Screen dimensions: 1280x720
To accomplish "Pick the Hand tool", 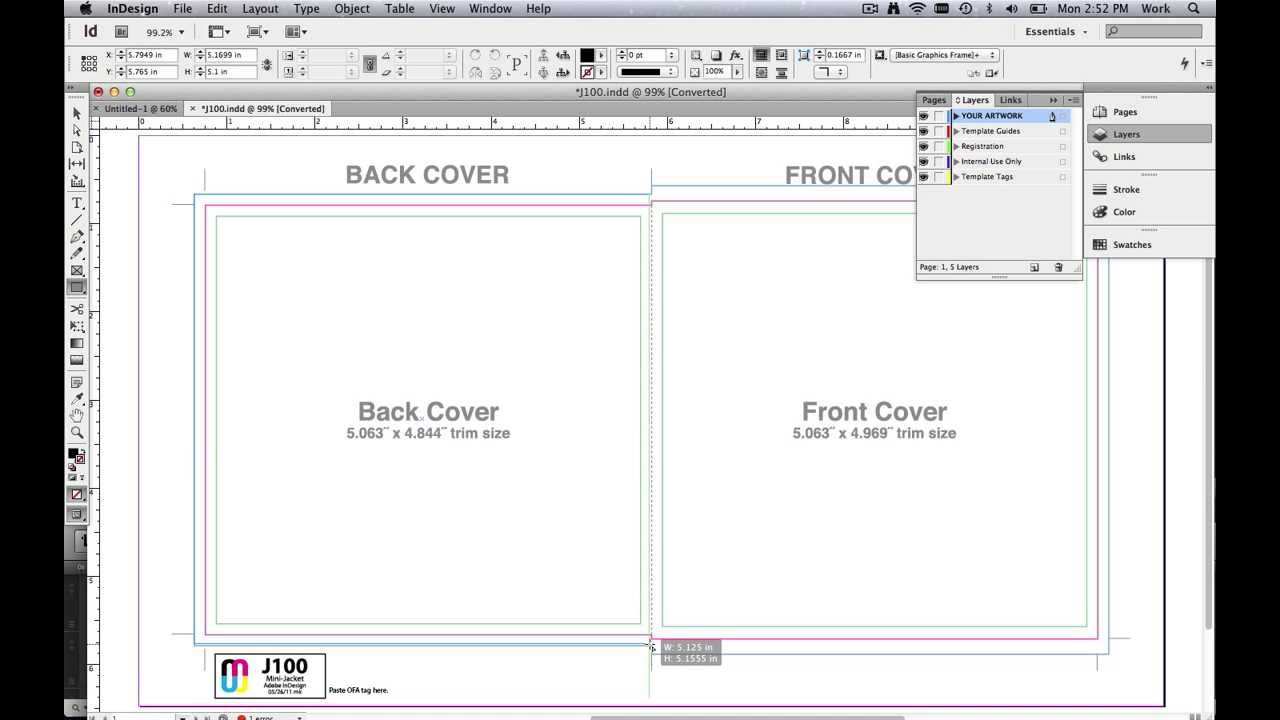I will pos(77,415).
